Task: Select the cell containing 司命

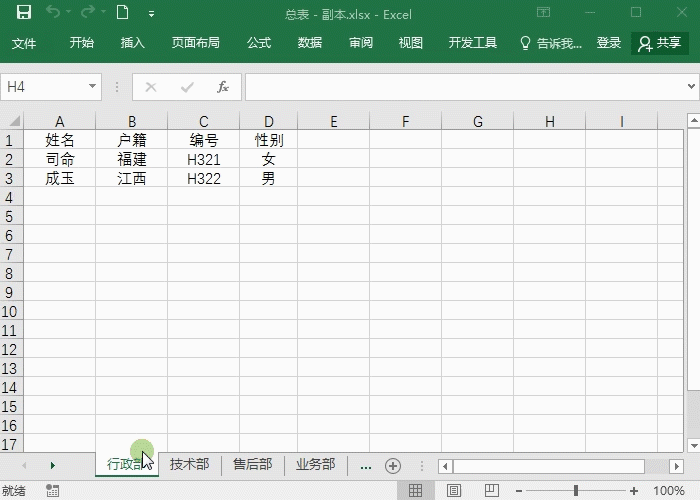Action: pos(59,159)
